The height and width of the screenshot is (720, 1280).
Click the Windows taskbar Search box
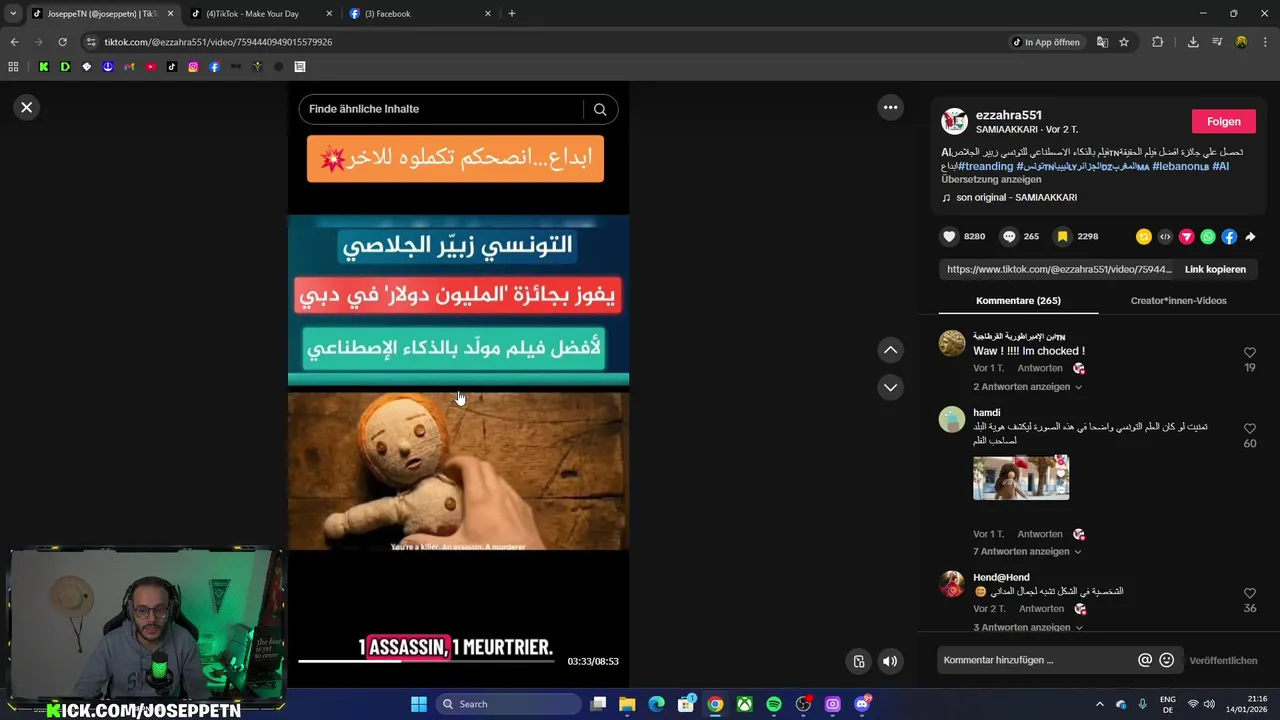(507, 704)
